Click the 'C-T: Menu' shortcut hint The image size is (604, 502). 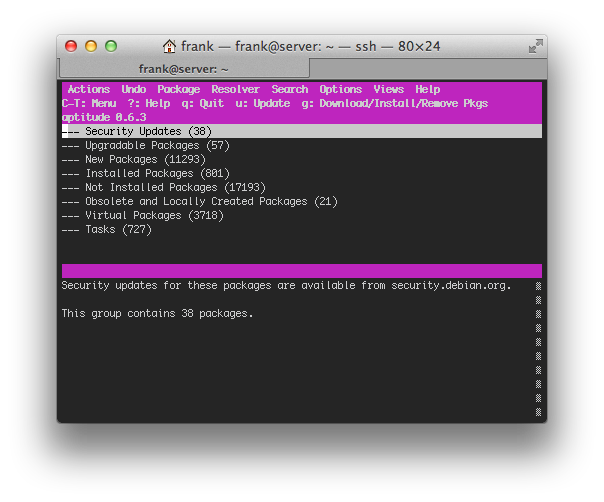pyautogui.click(x=89, y=104)
